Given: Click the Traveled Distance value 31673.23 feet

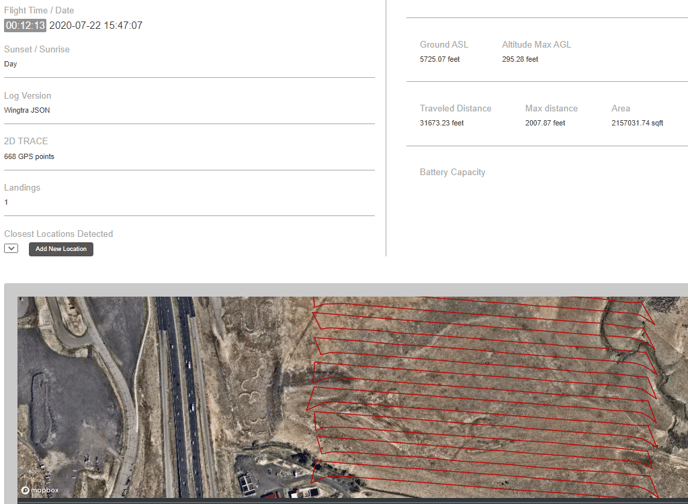Looking at the screenshot, I should [441, 123].
